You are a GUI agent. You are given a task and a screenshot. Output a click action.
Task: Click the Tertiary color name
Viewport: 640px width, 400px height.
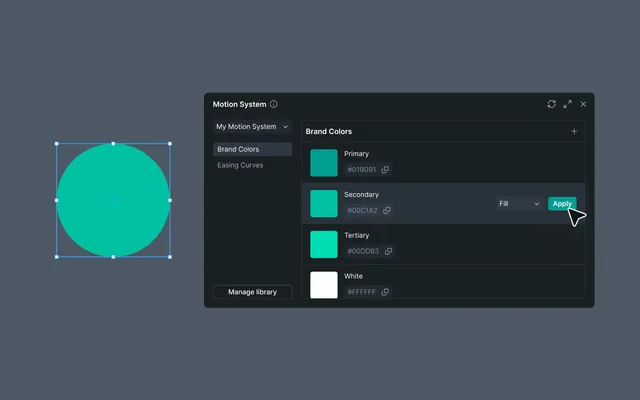tap(356, 236)
